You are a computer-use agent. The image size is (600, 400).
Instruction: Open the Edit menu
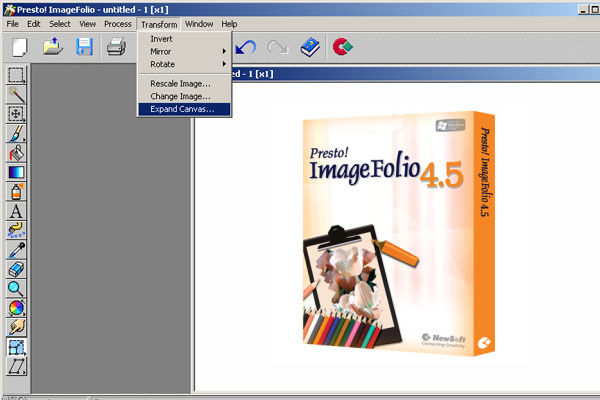(x=34, y=24)
